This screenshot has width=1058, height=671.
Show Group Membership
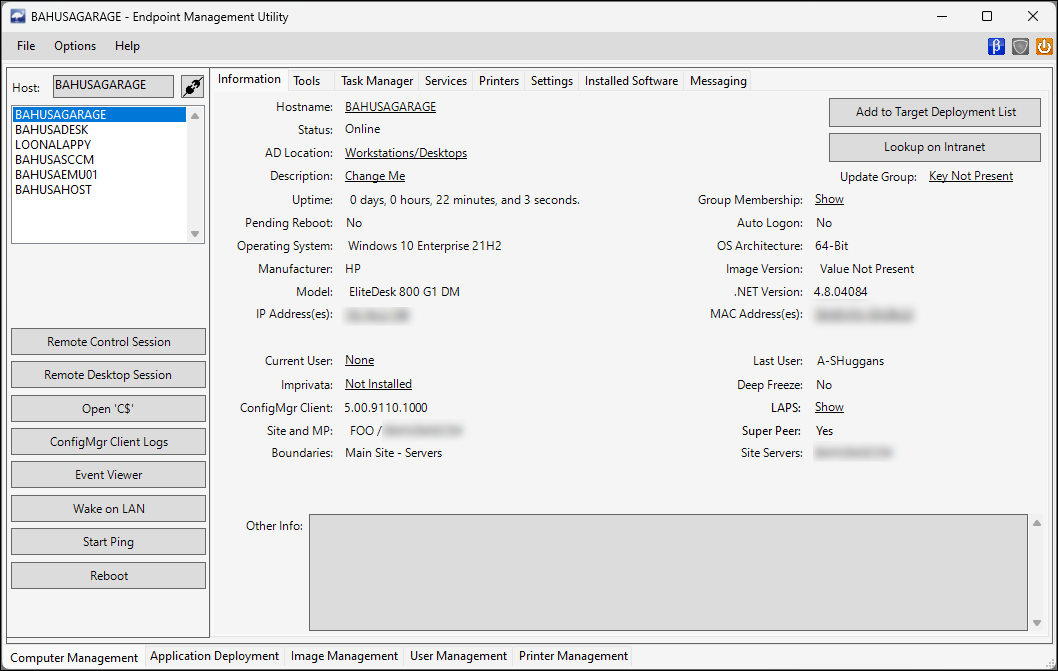tap(829, 199)
